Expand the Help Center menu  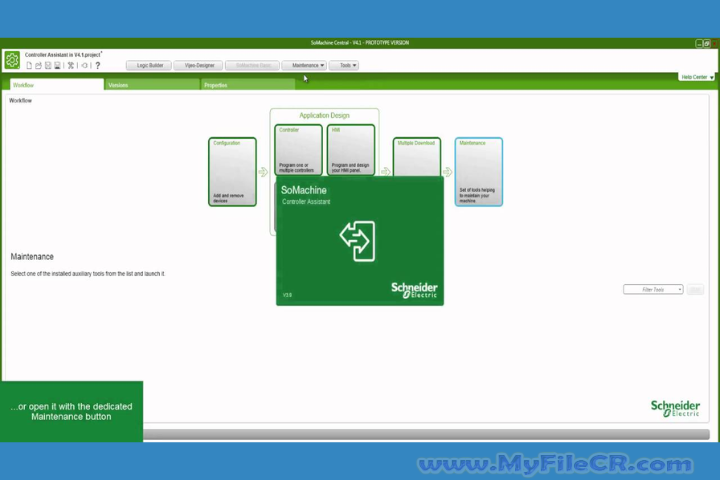pyautogui.click(x=697, y=77)
